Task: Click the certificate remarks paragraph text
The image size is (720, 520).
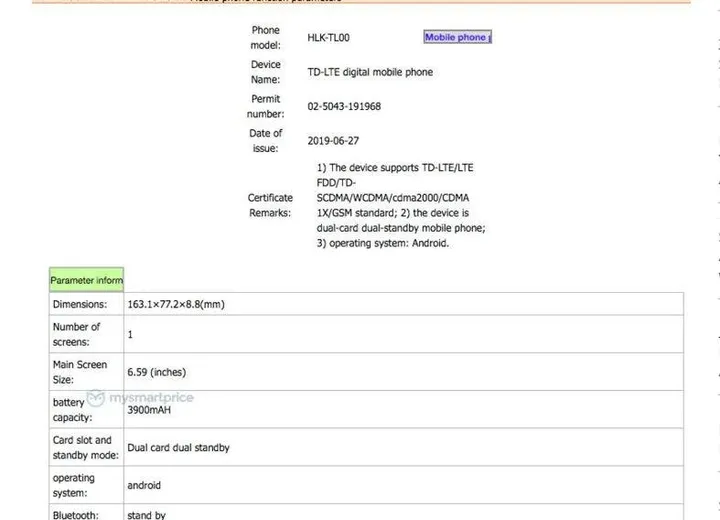Action: click(400, 205)
